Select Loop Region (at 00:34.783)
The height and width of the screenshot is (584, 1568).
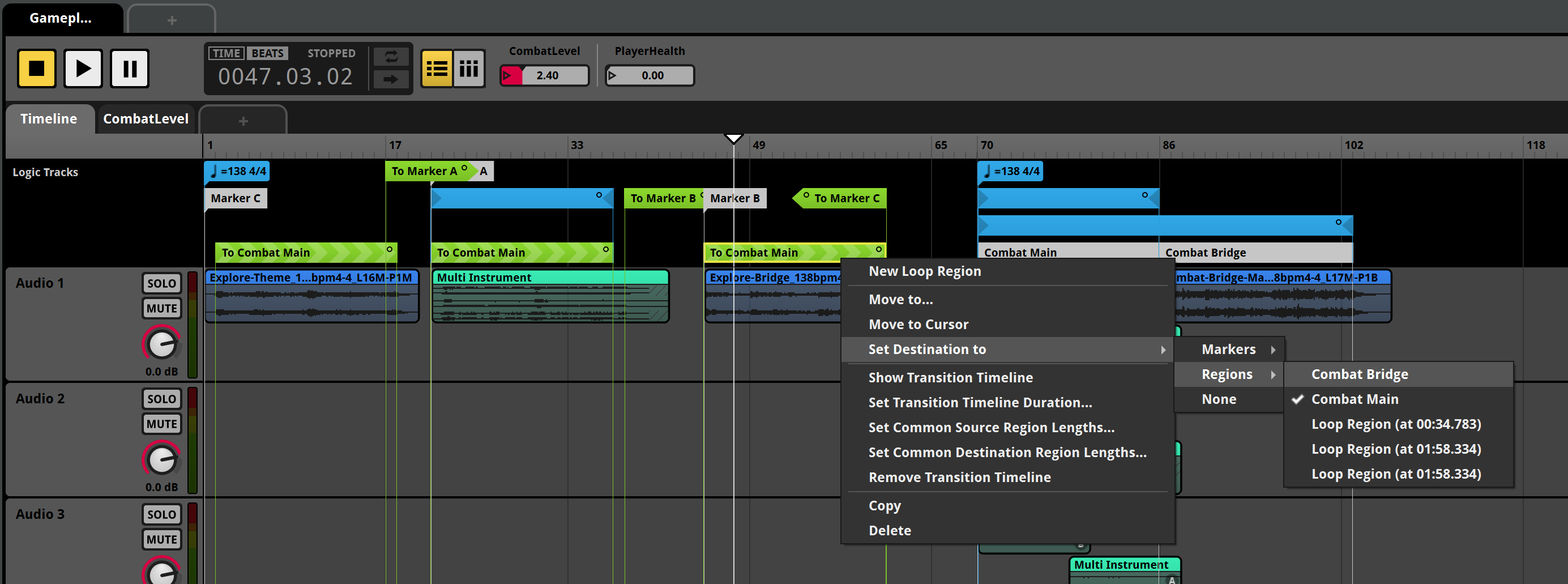[1398, 424]
